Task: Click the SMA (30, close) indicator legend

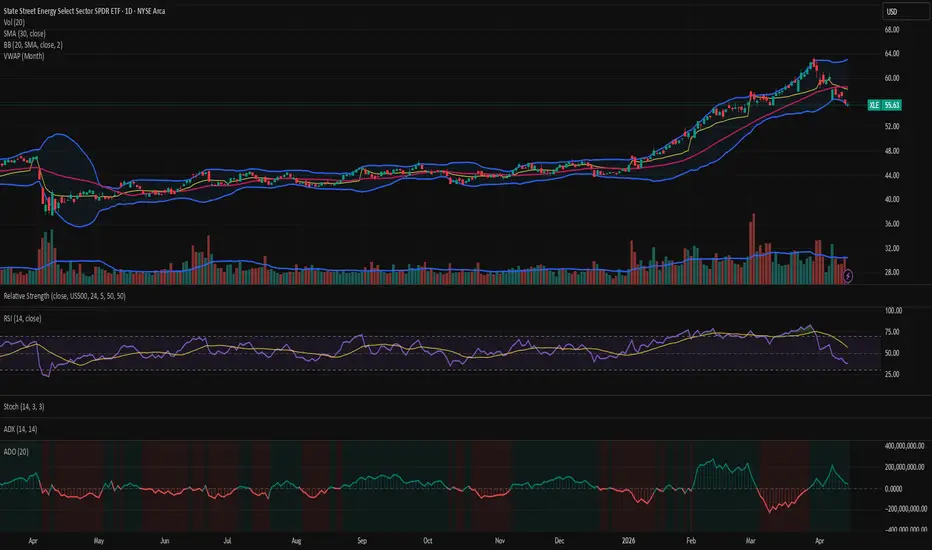Action: coord(24,33)
